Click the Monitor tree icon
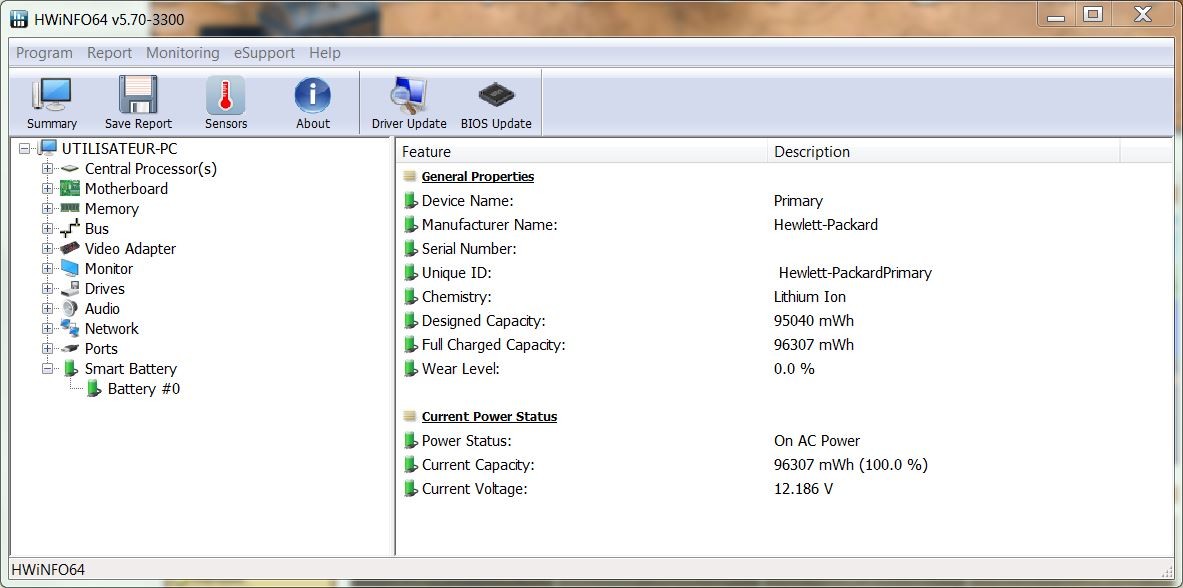The image size is (1183, 588). 69,268
